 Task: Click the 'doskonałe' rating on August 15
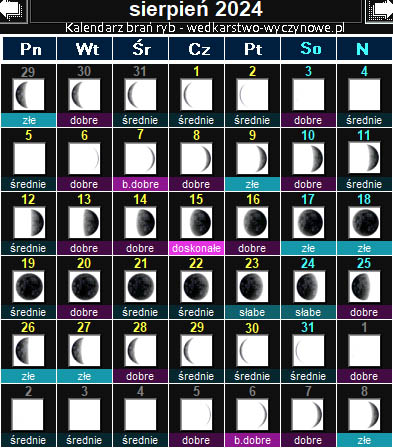(x=196, y=248)
